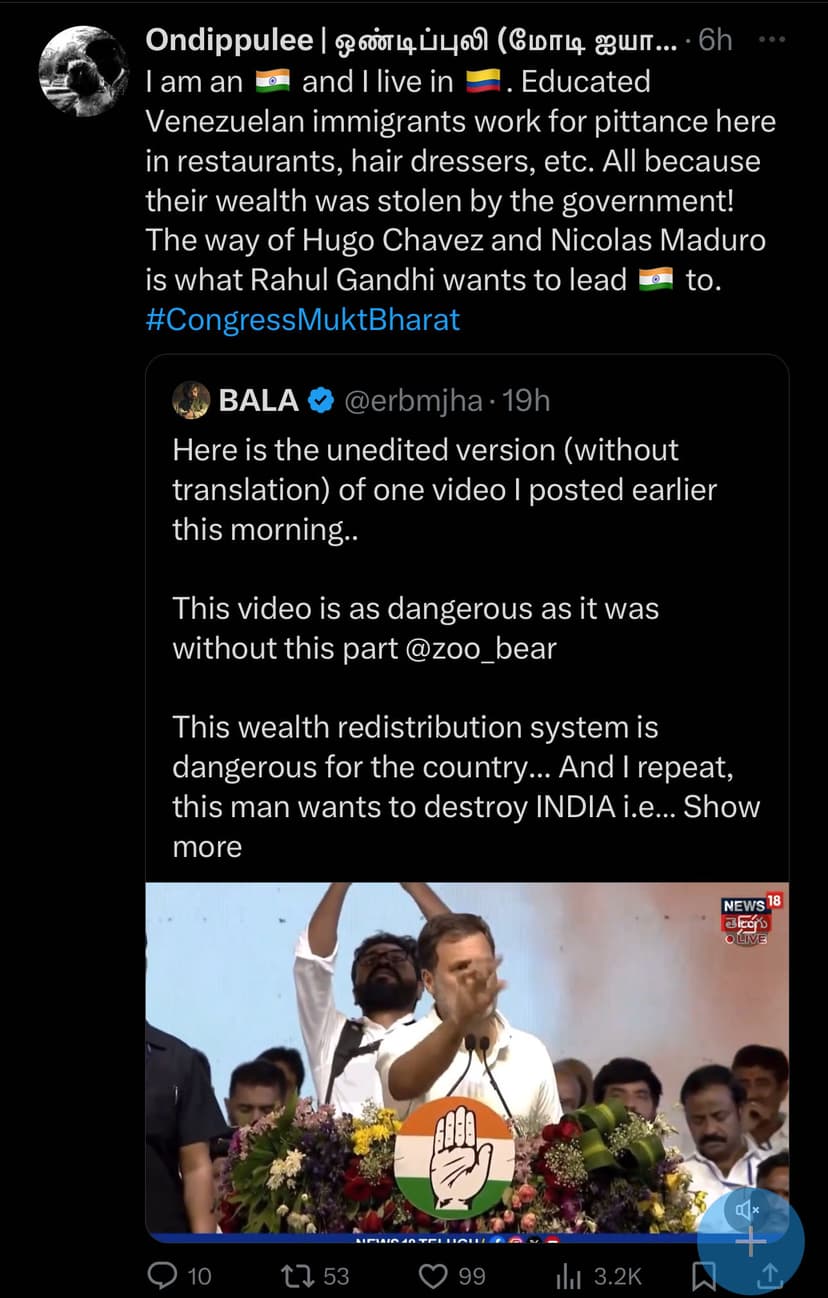Open the #CongressMuktBharat hashtag
This screenshot has height=1298, width=828.
click(x=303, y=320)
